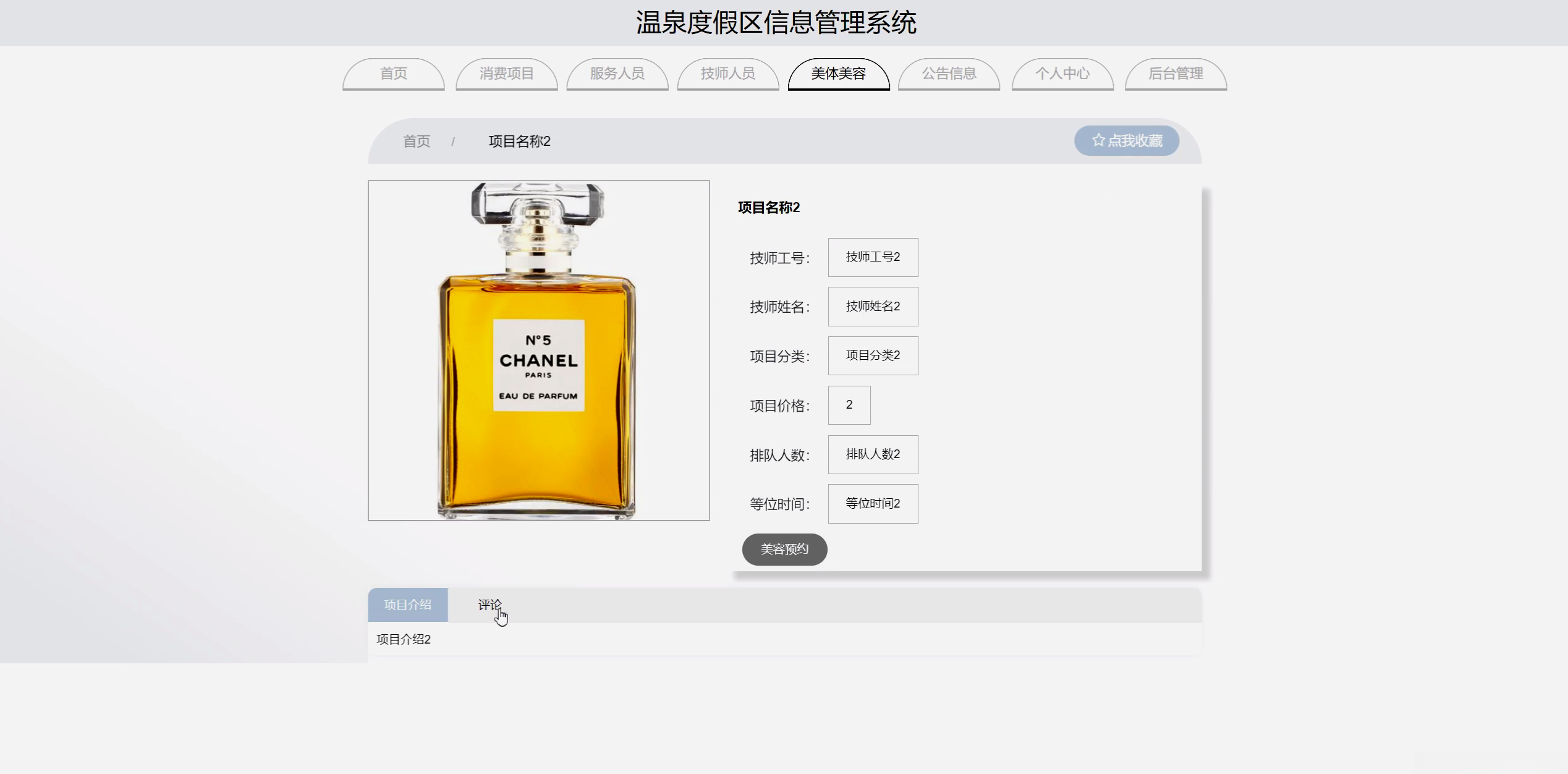Open 后台管理 tab
This screenshot has height=774, width=1568.
pos(1176,74)
